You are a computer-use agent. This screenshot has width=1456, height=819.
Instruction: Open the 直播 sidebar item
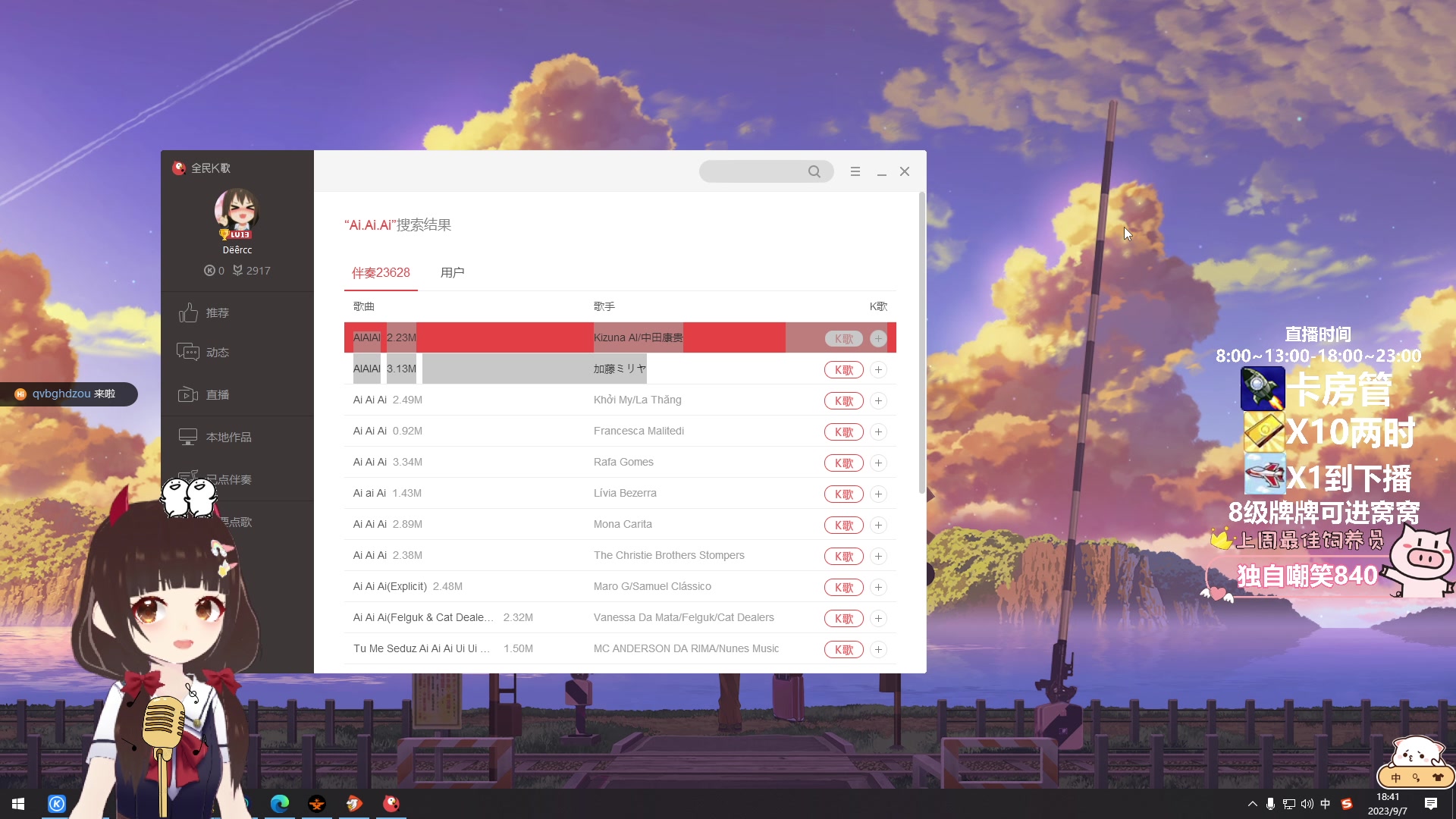[203, 394]
